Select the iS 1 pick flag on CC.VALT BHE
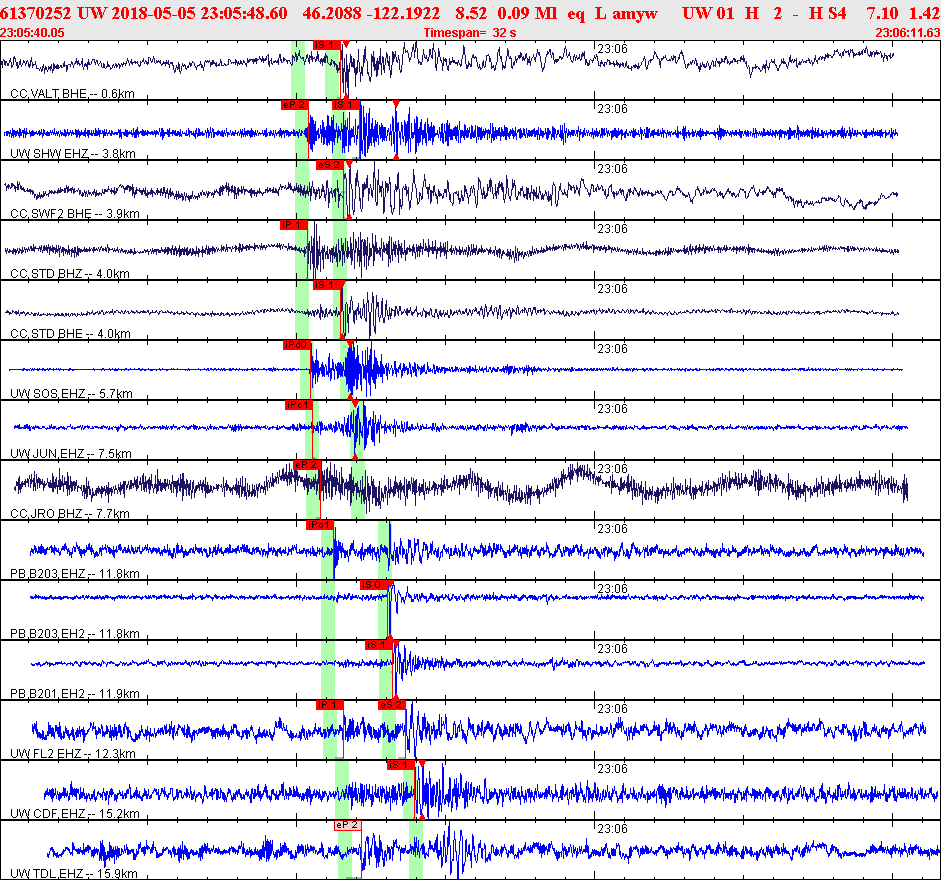This screenshot has height=880, width=941. [x=327, y=45]
